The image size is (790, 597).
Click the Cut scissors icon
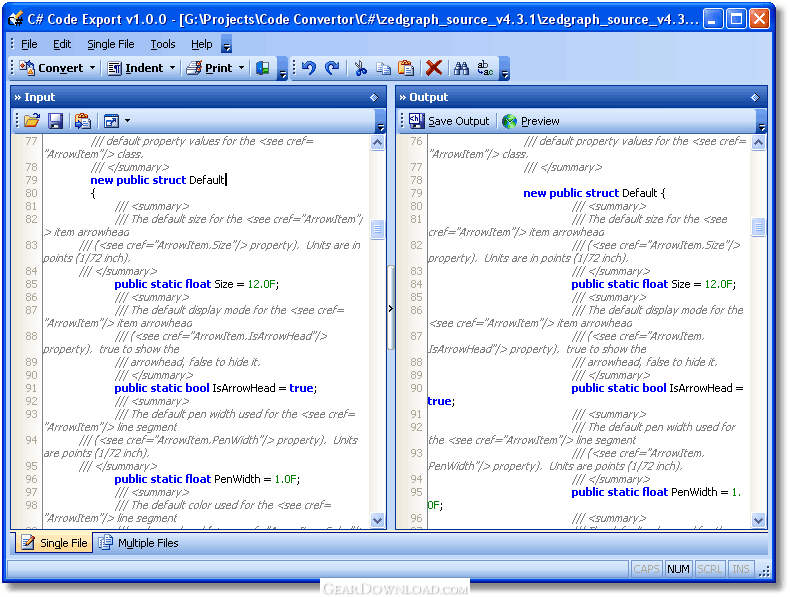pyautogui.click(x=360, y=68)
